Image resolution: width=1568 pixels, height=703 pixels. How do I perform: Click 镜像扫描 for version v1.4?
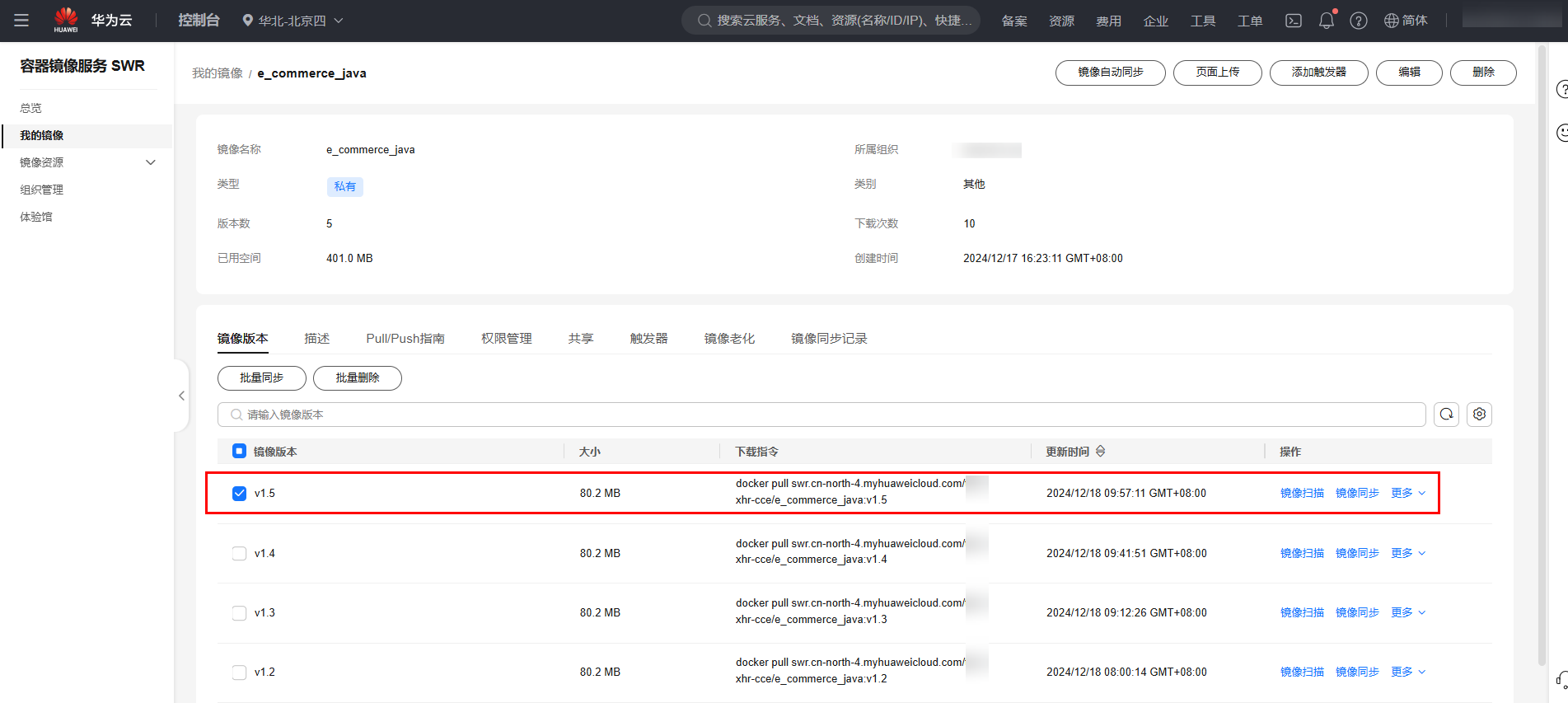click(1303, 553)
